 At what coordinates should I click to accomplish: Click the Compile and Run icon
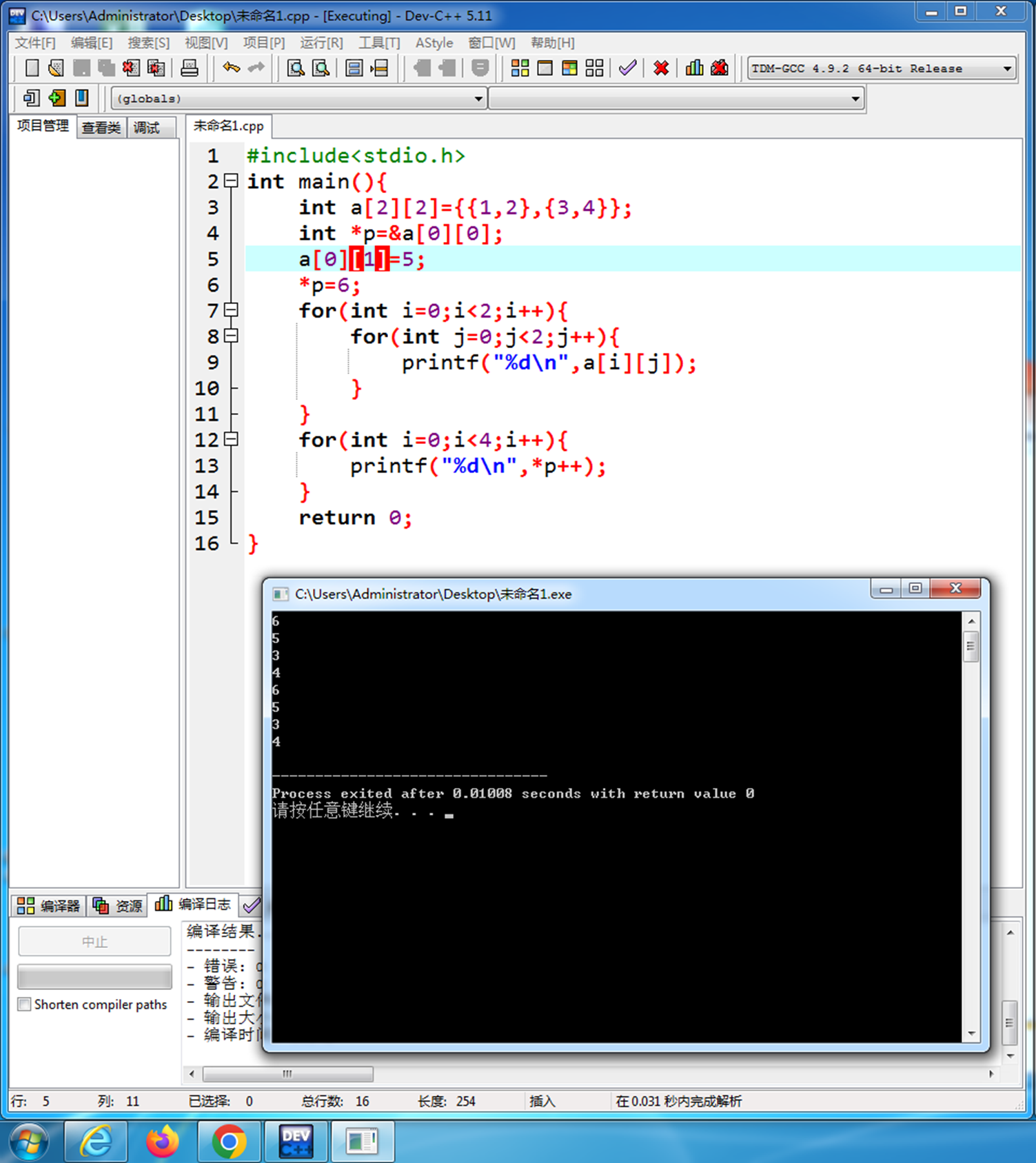[x=569, y=68]
